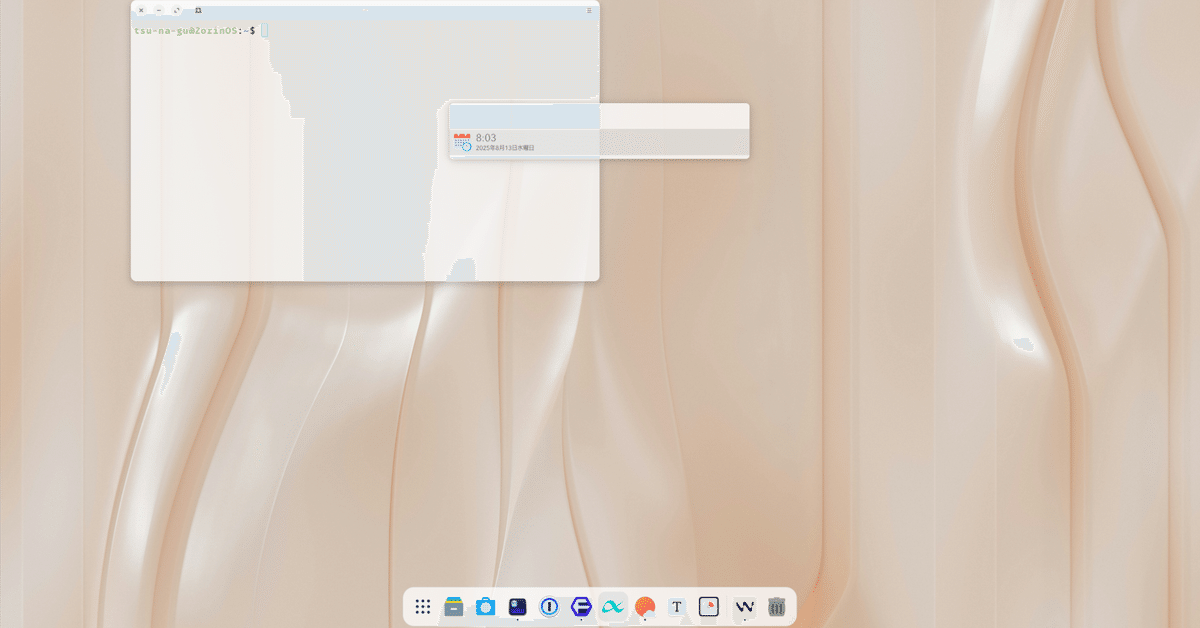The image size is (1200, 628).
Task: Open the Trash from the dock
Action: pyautogui.click(x=775, y=606)
